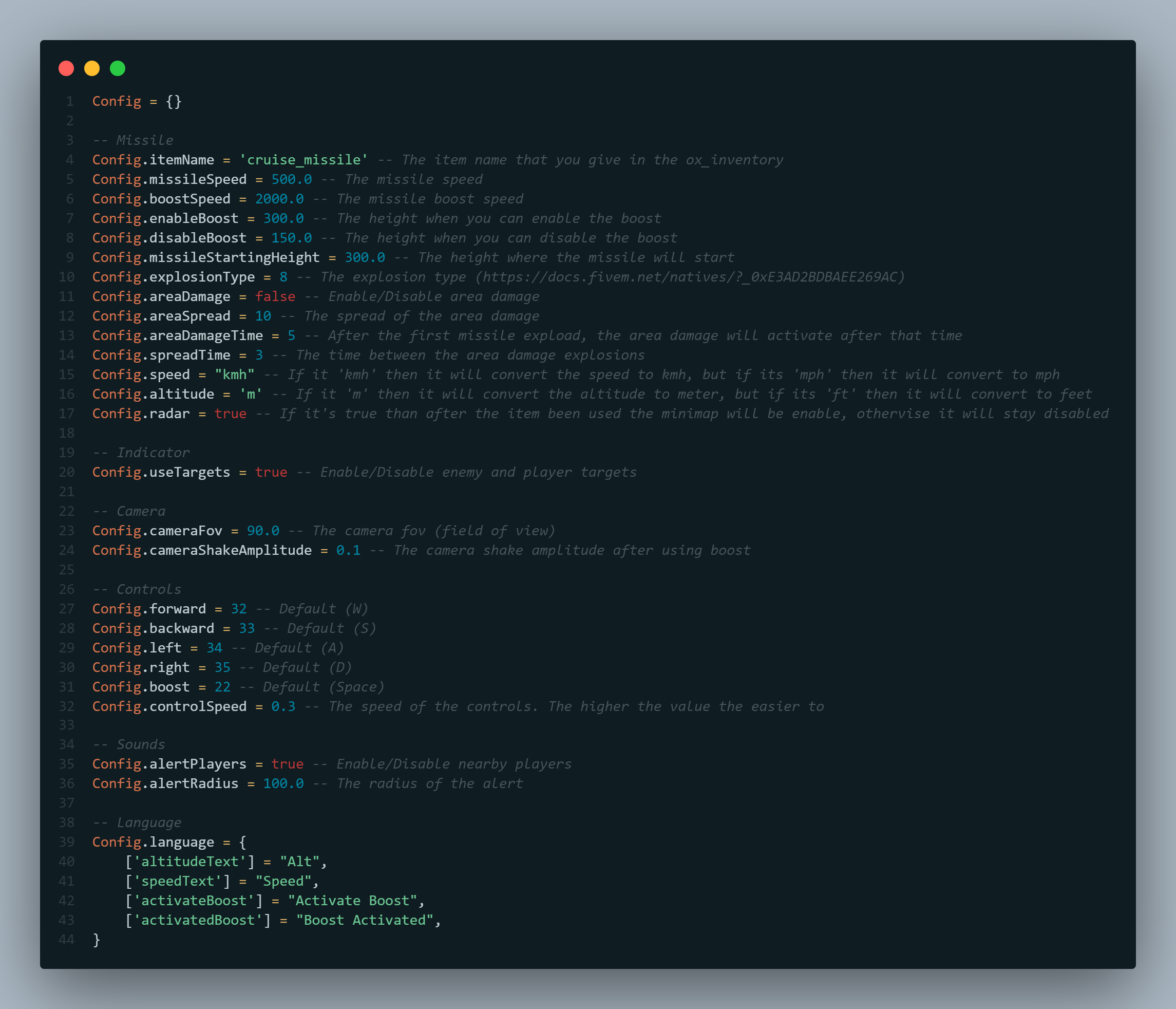This screenshot has width=1176, height=1009.
Task: Click the 'cruise_missile' string value
Action: click(x=304, y=160)
